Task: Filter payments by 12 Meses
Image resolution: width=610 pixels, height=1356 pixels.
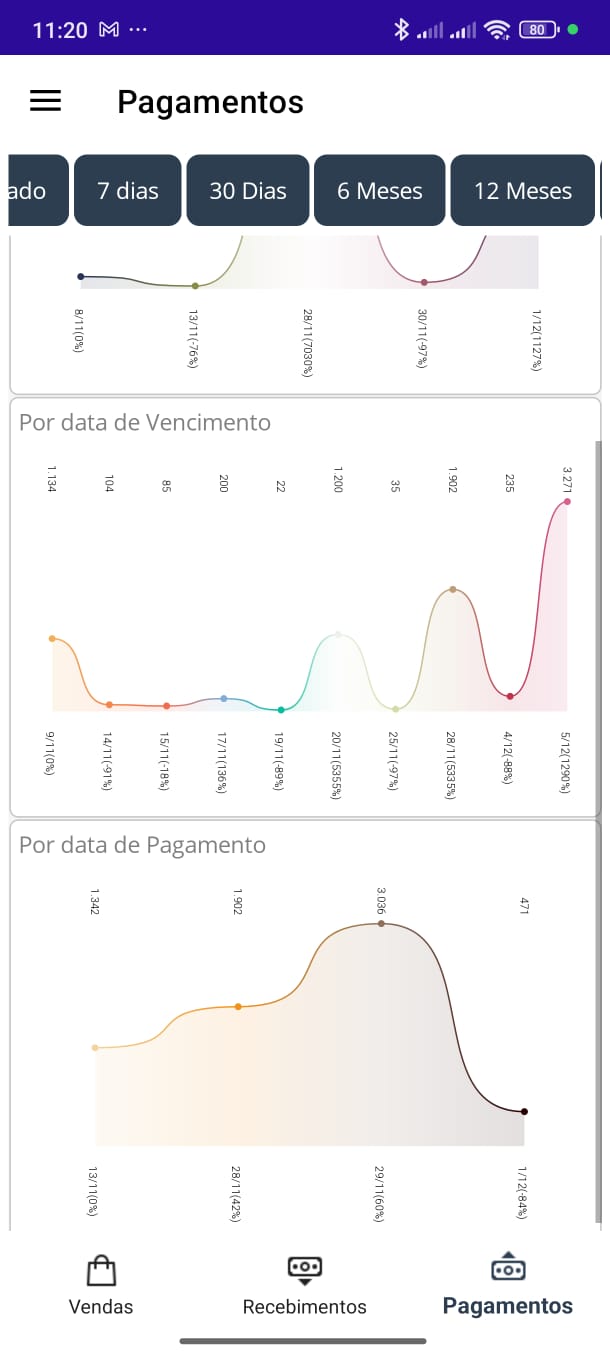Action: click(x=523, y=191)
